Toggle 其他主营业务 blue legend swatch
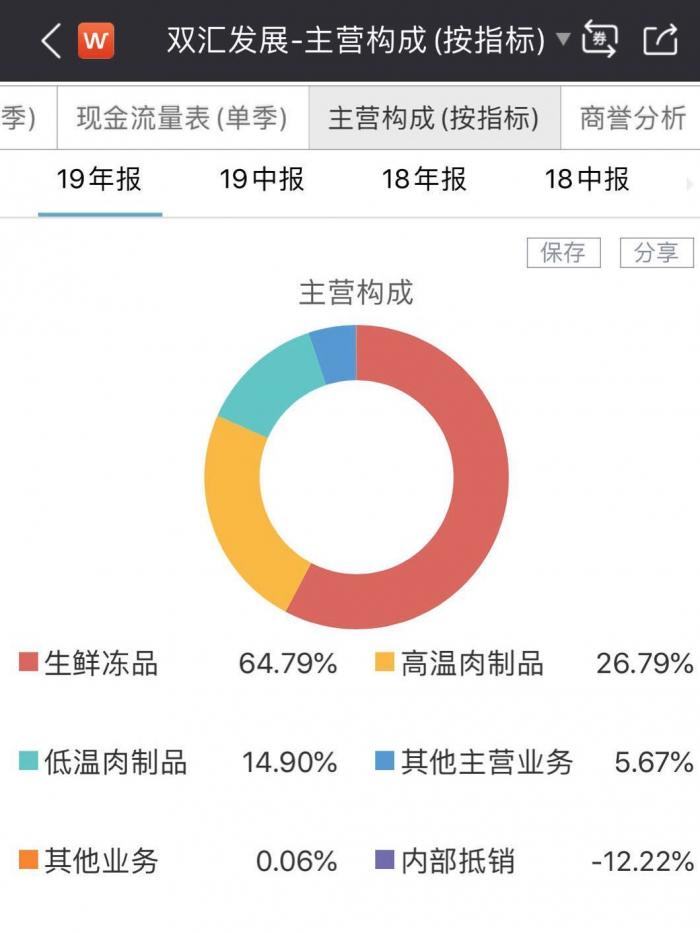Viewport: 700px width, 933px height. 385,763
